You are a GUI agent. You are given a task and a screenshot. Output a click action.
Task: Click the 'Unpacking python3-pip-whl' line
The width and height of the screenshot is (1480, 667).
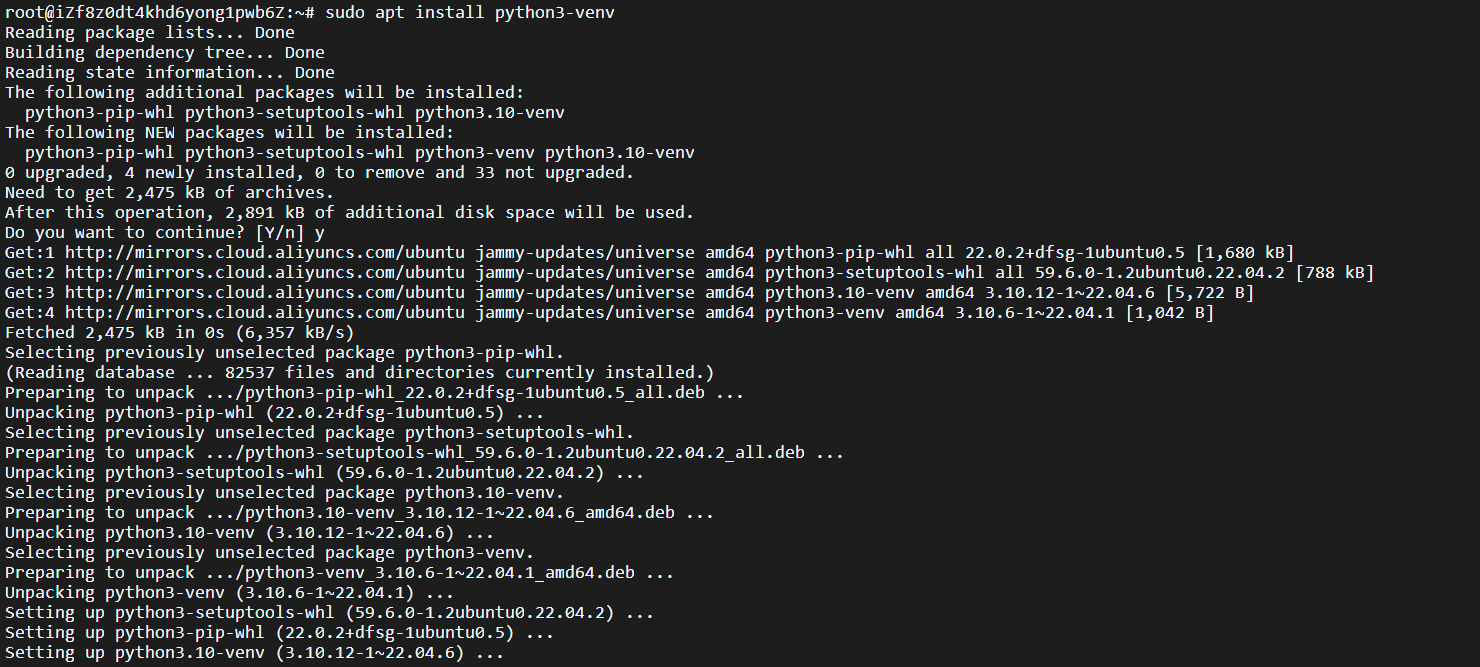pos(275,413)
